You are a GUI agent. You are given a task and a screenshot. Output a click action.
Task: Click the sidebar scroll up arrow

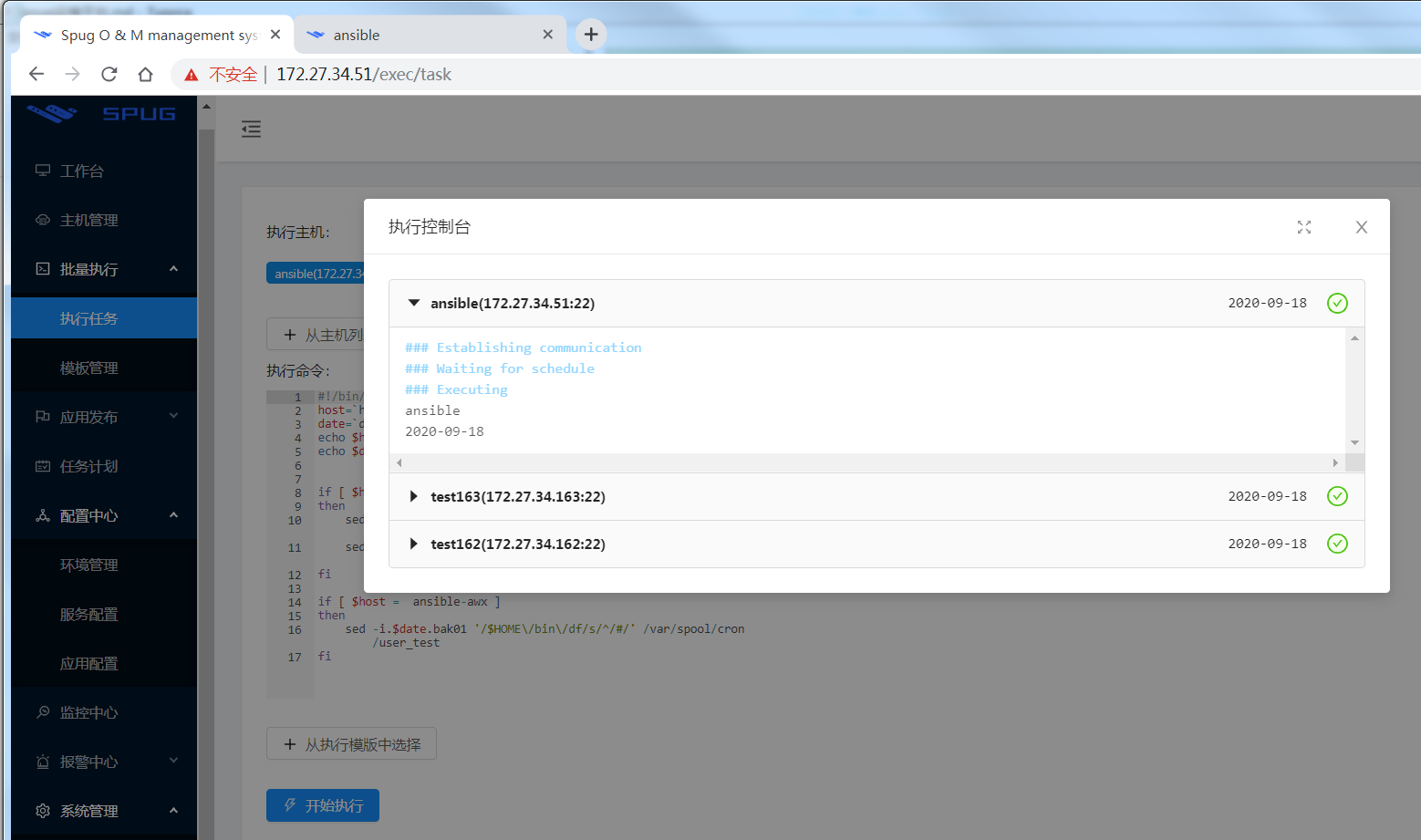[x=206, y=107]
